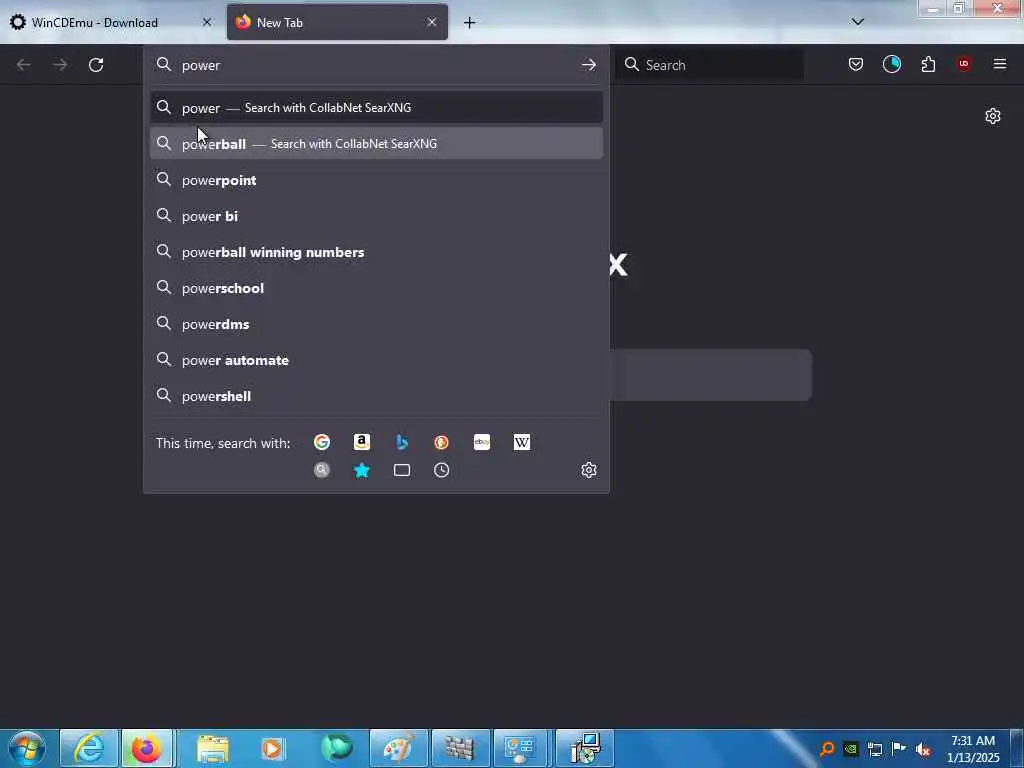Click the toolbar Search box
The width and height of the screenshot is (1024, 768).
(x=710, y=65)
